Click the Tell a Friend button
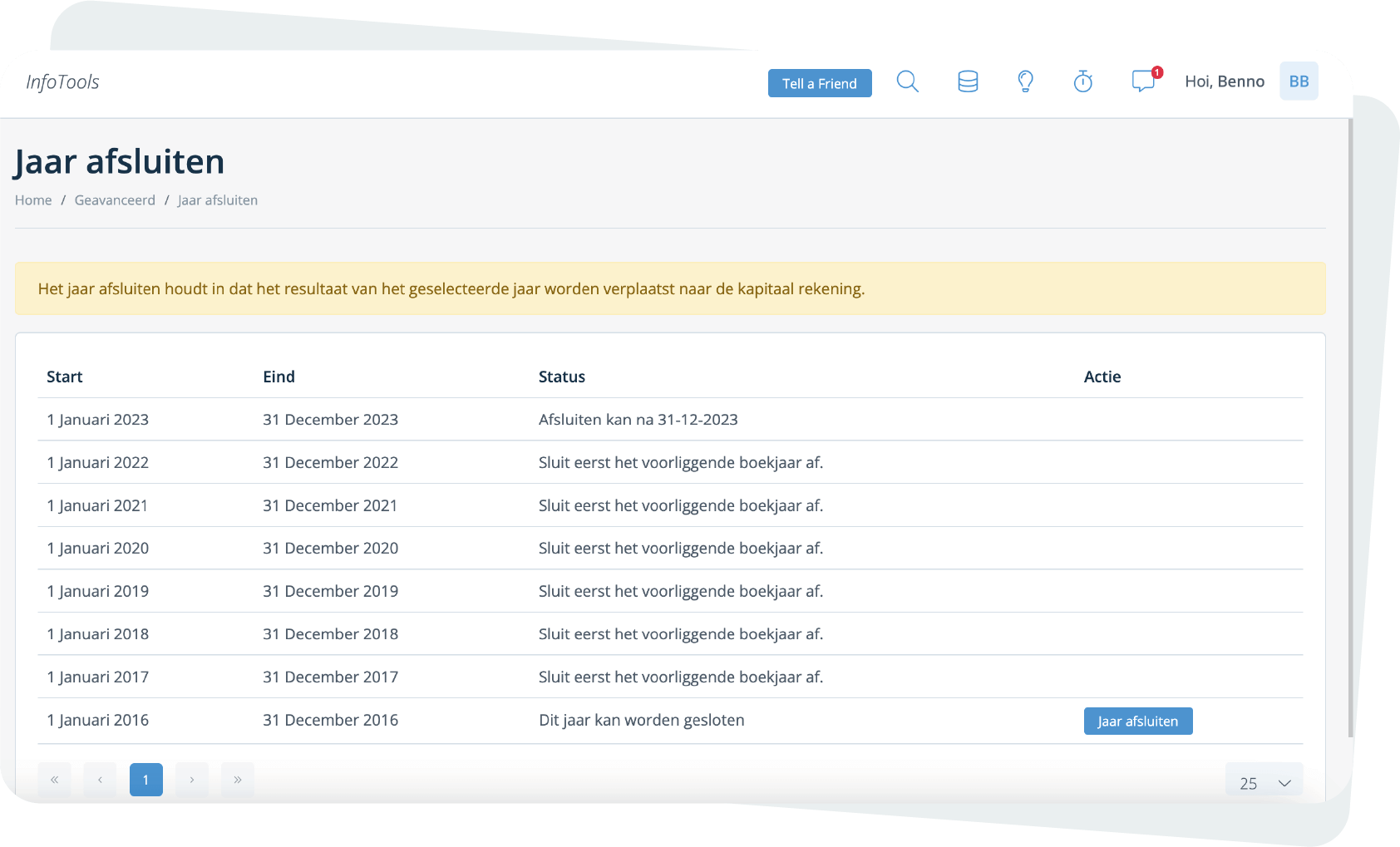 coord(820,83)
